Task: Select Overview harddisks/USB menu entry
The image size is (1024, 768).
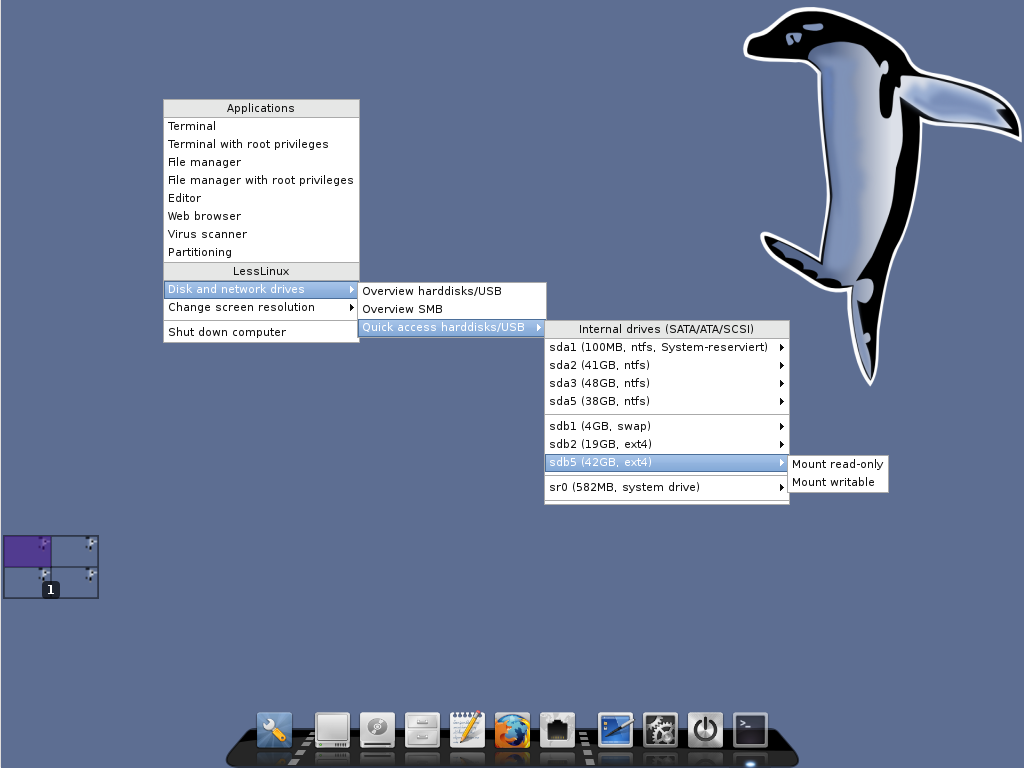Action: 432,291
